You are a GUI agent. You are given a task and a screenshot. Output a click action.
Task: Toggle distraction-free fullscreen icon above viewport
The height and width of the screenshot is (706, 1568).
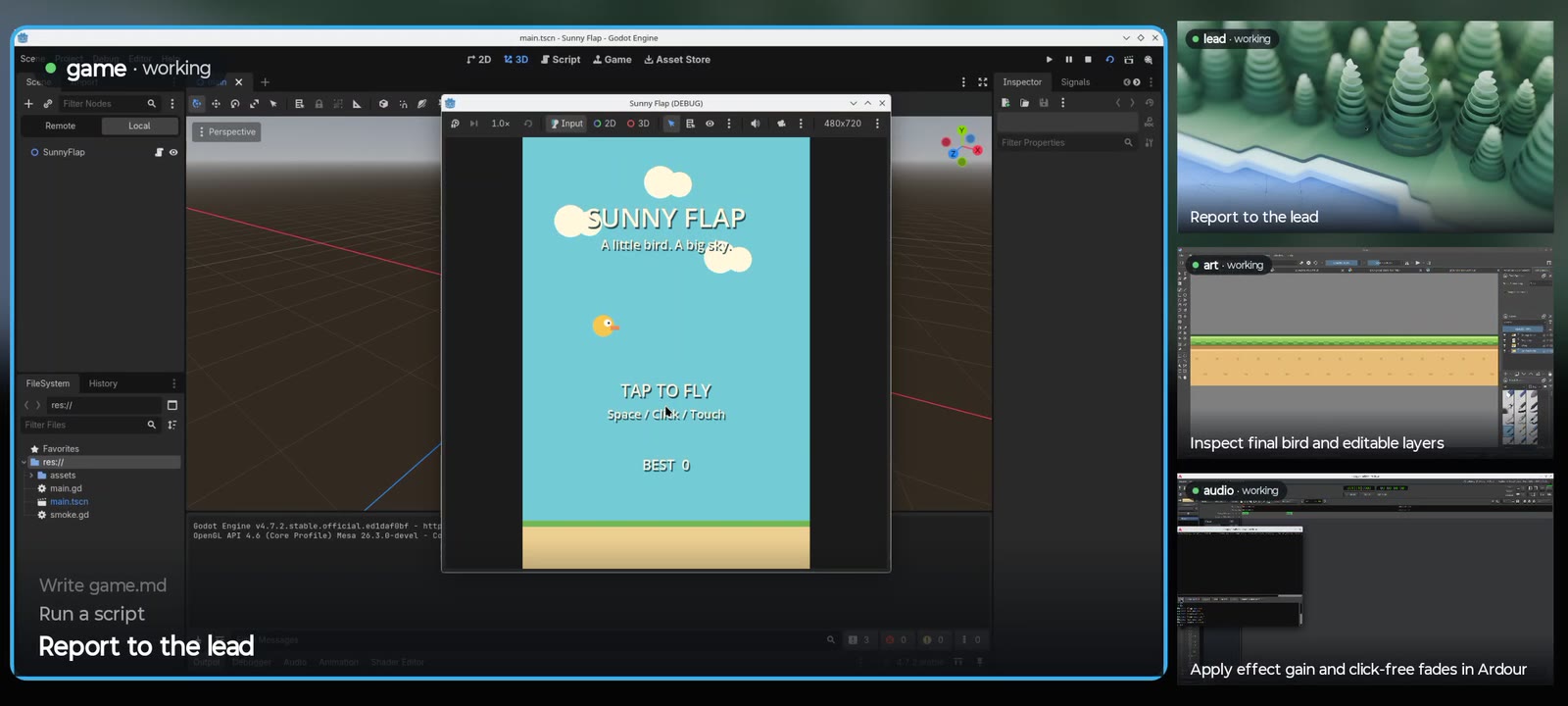[x=983, y=82]
